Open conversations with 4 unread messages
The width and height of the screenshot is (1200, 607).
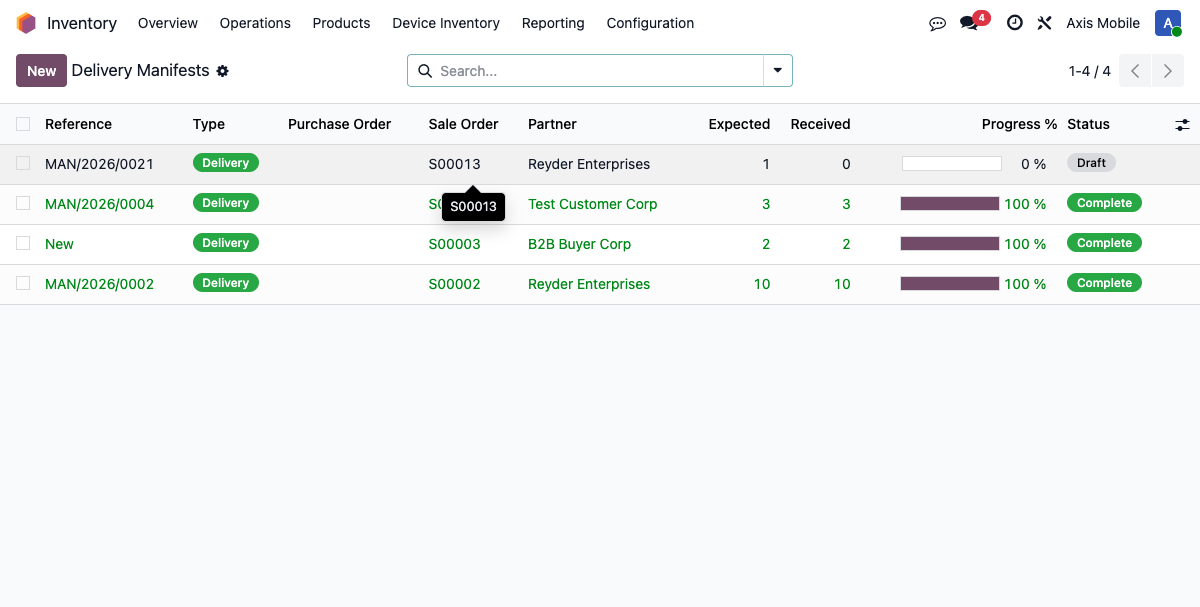pos(969,23)
